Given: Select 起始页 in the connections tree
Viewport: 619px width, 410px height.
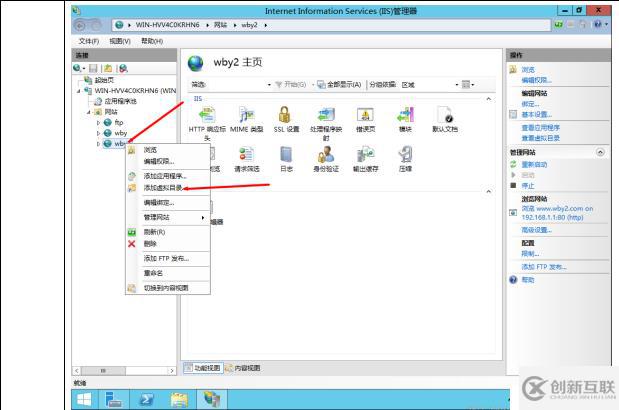Looking at the screenshot, I should coord(104,80).
